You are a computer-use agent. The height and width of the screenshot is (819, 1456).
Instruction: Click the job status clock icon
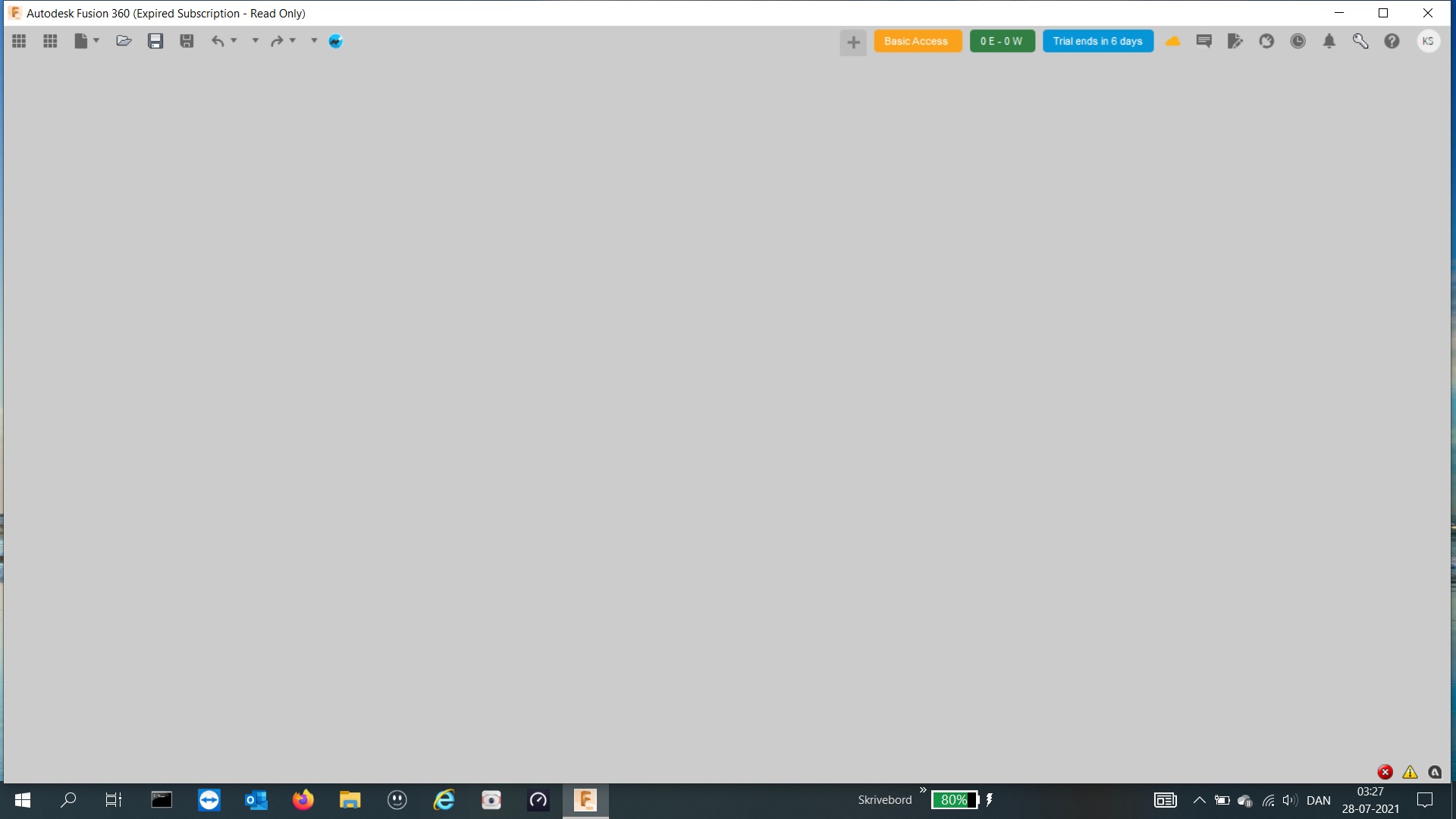tap(1298, 41)
